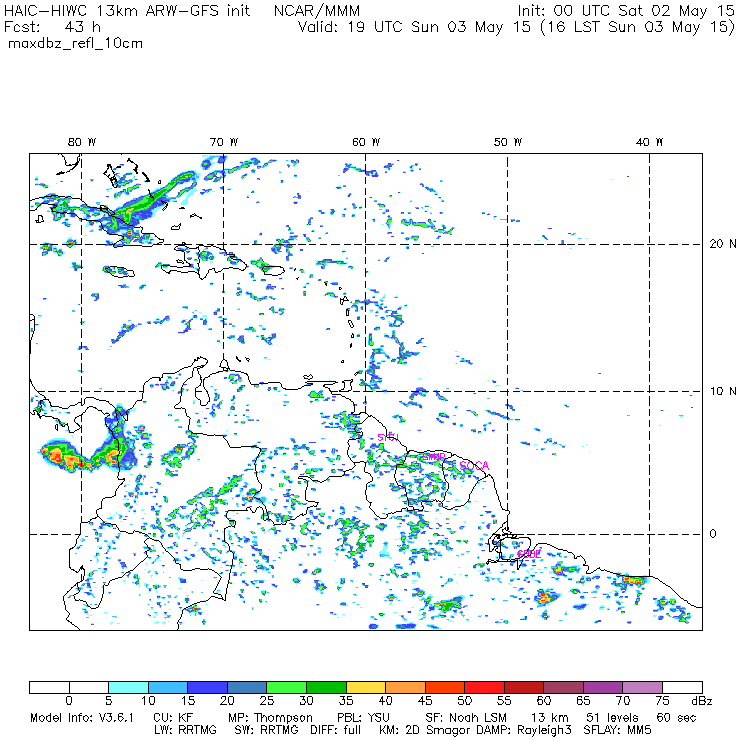Click the 'MP: Thompson' scheme label
Viewport: 740px width, 740px height.
tap(270, 718)
